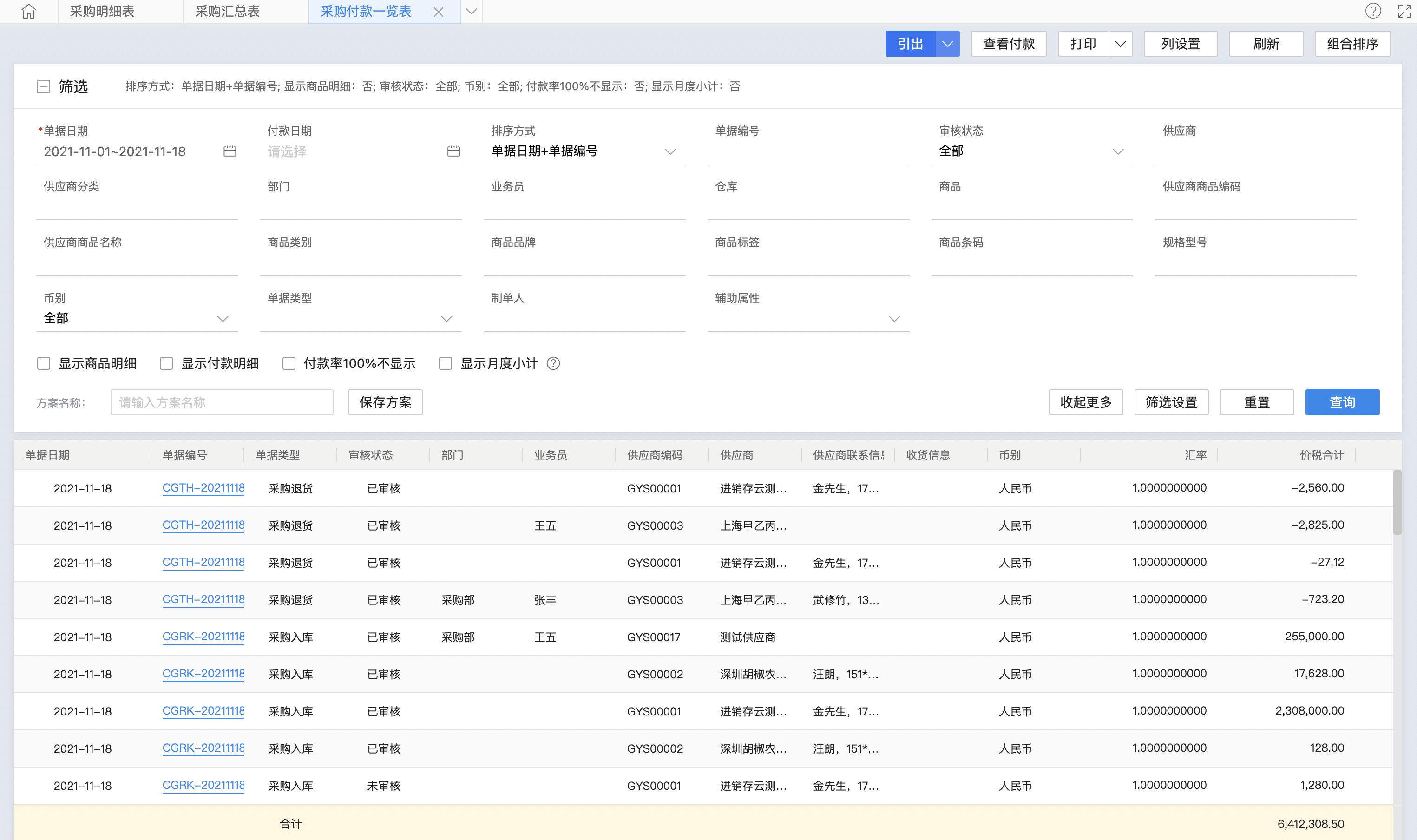The image size is (1417, 840).
Task: Expand the 引出 button arrow
Action: click(947, 44)
